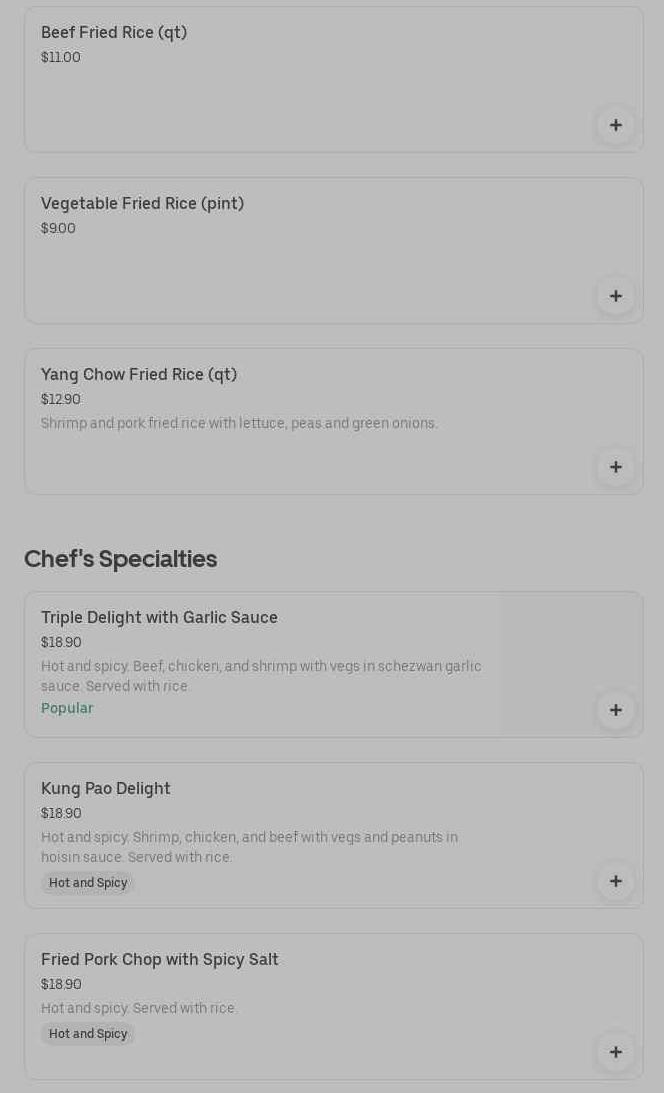Tap plus icon for Yang Chow Fried Rice

[x=616, y=467]
